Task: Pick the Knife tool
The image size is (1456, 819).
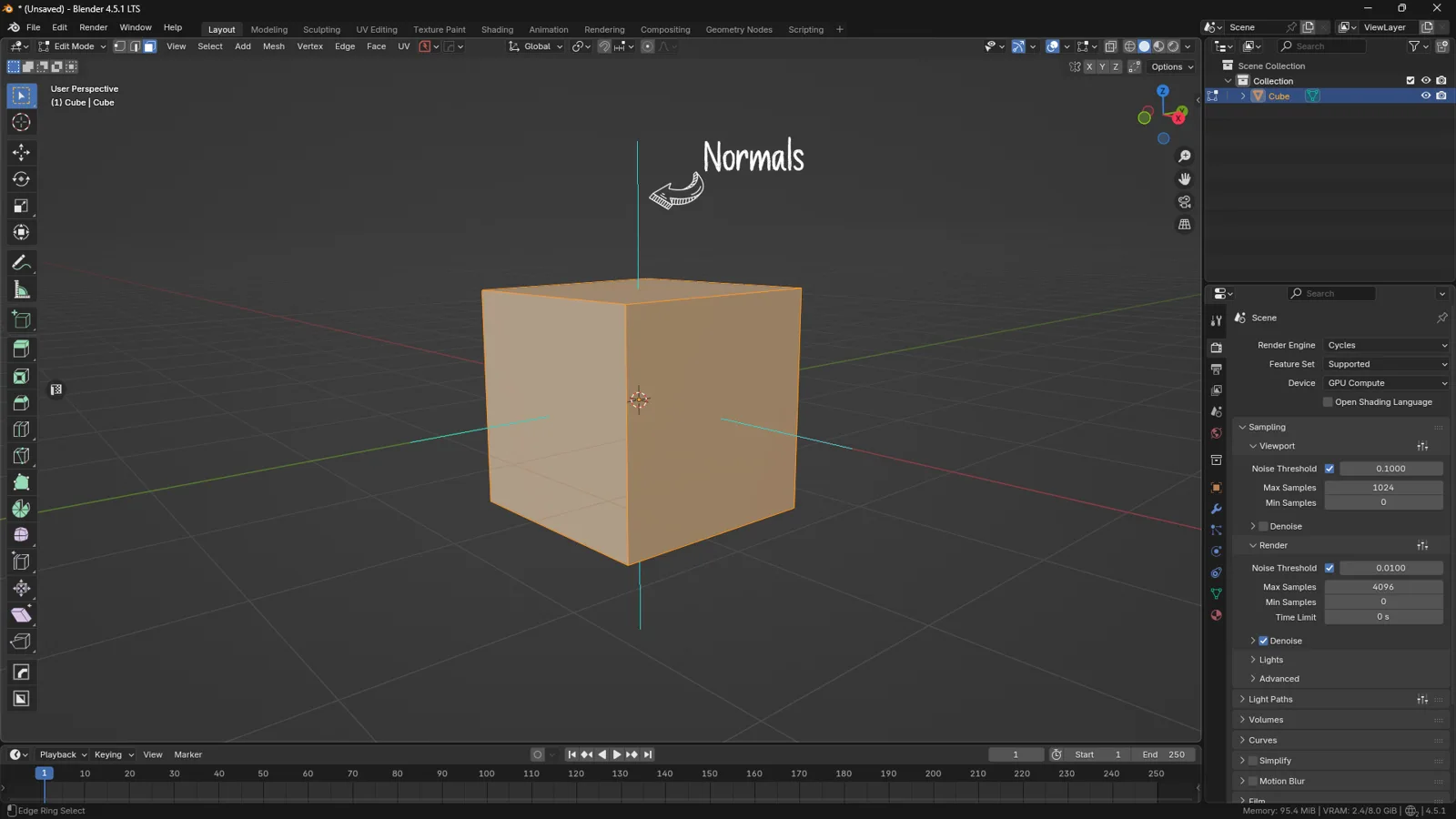Action: 21,456
